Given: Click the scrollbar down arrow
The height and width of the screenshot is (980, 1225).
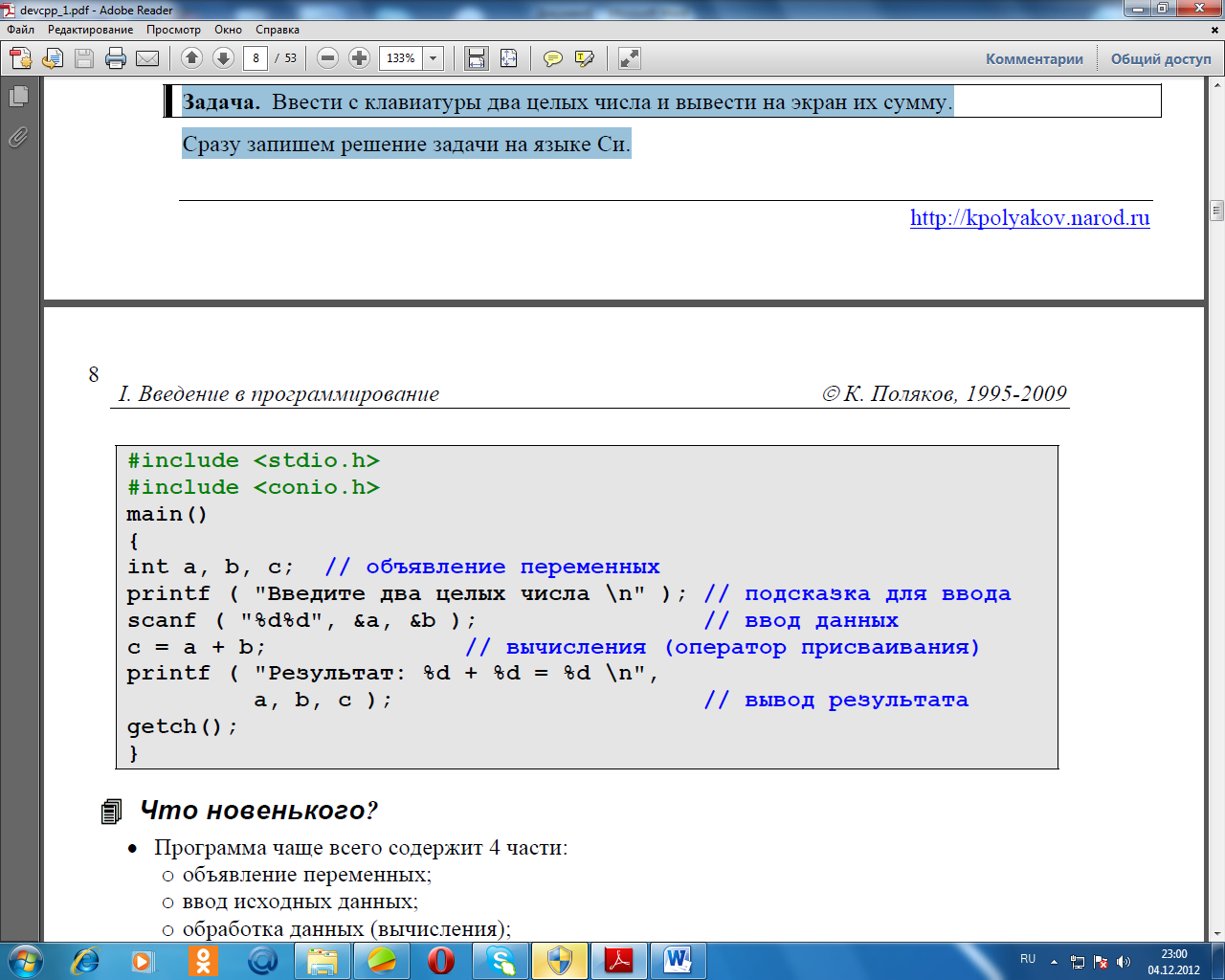Looking at the screenshot, I should pyautogui.click(x=1216, y=933).
